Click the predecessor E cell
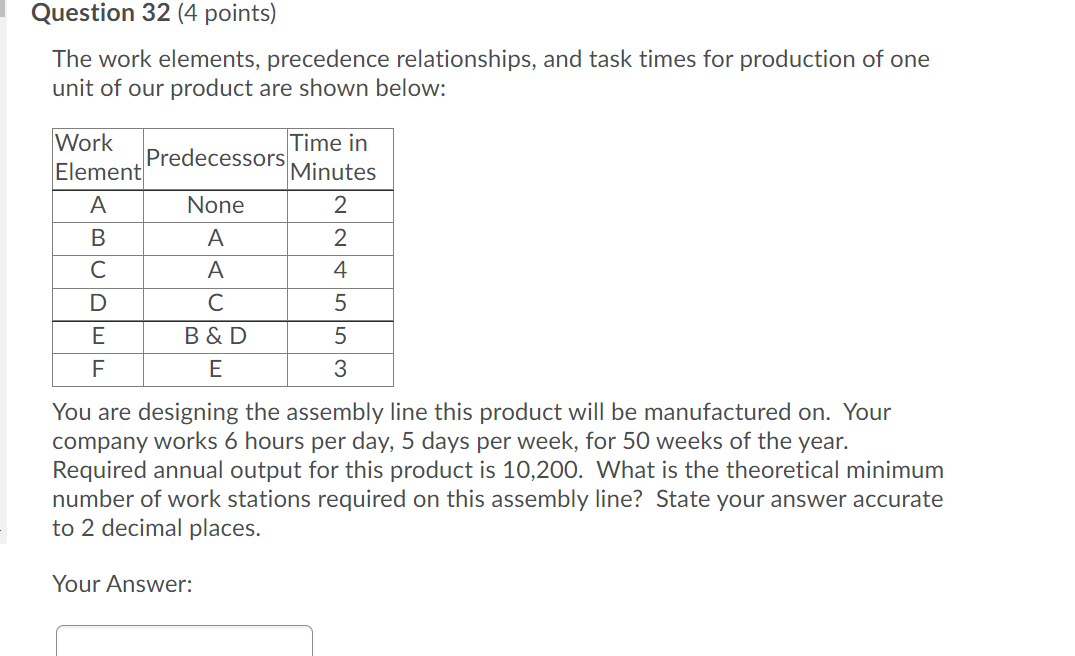 (x=215, y=370)
